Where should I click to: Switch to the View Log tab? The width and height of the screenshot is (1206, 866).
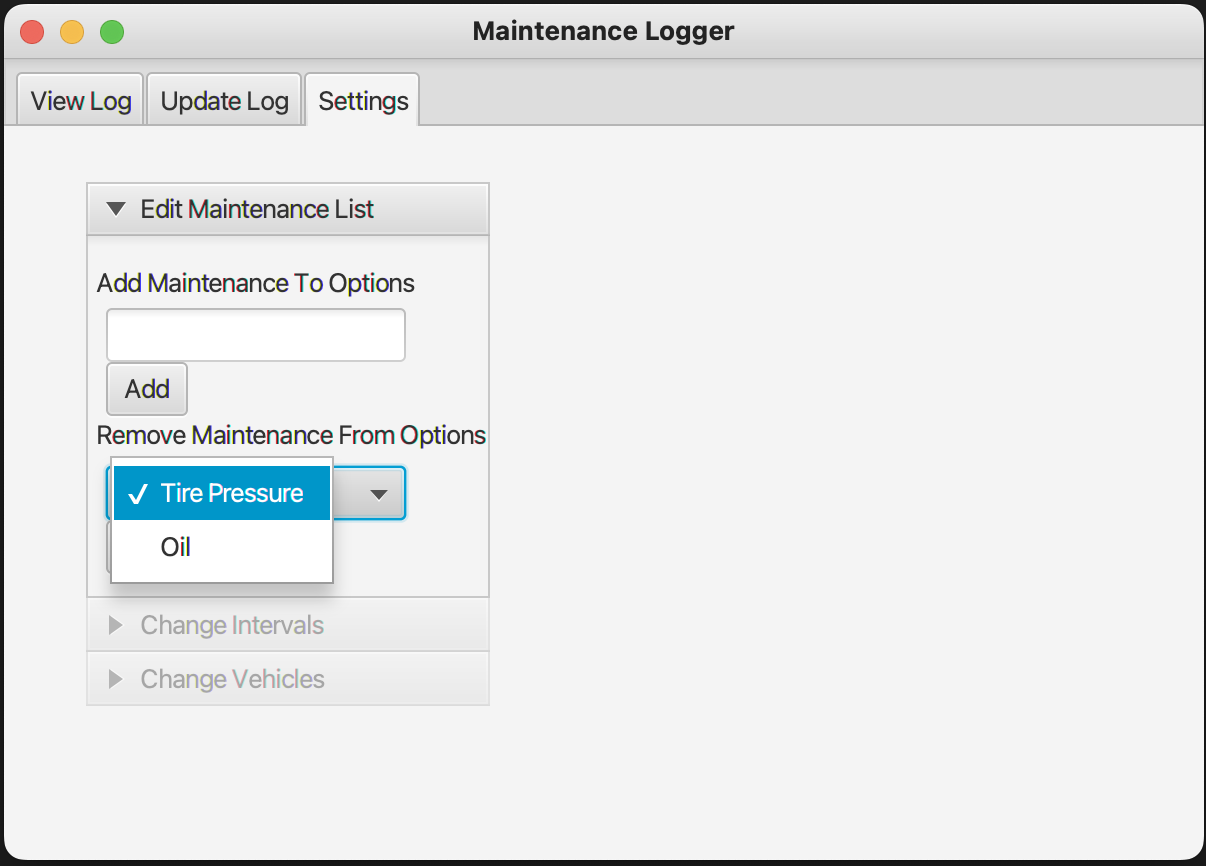[79, 100]
